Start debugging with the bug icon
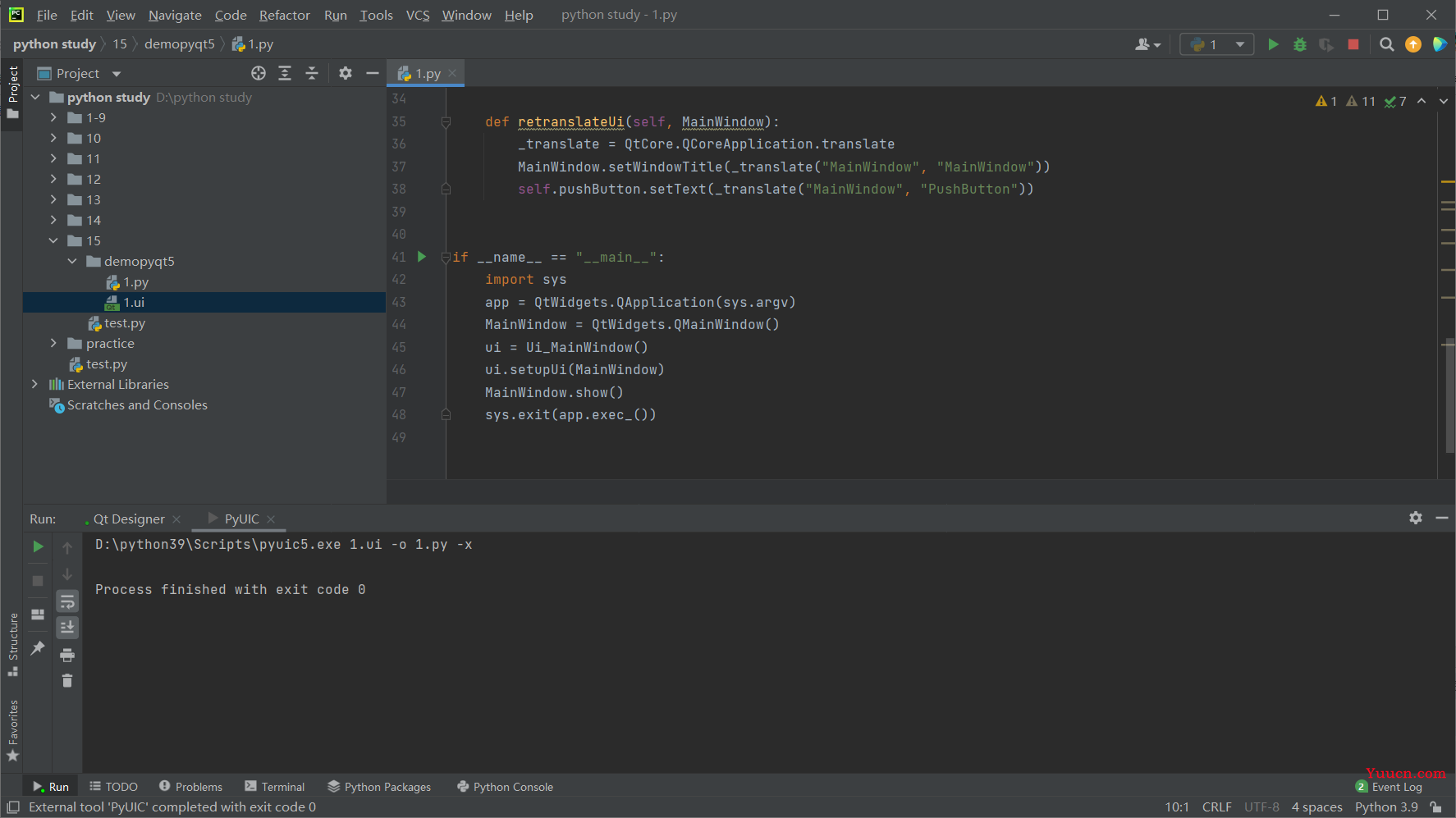The height and width of the screenshot is (818, 1456). (1300, 44)
